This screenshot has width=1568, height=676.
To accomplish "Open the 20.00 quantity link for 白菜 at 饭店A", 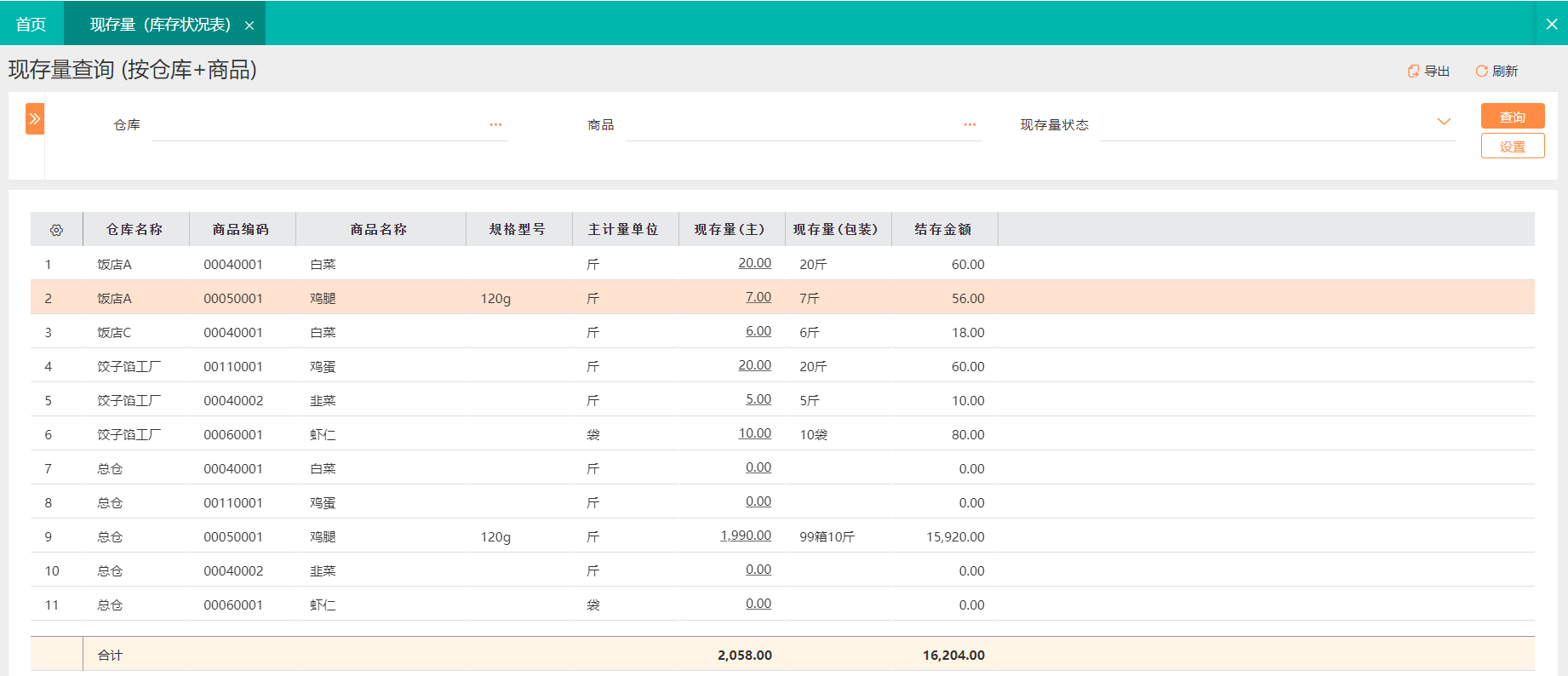I will click(x=755, y=263).
